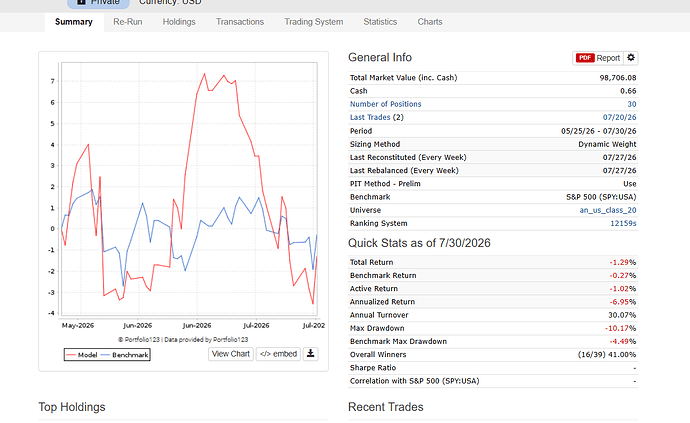Open the Number of Positions link
690x423 pixels.
point(385,104)
